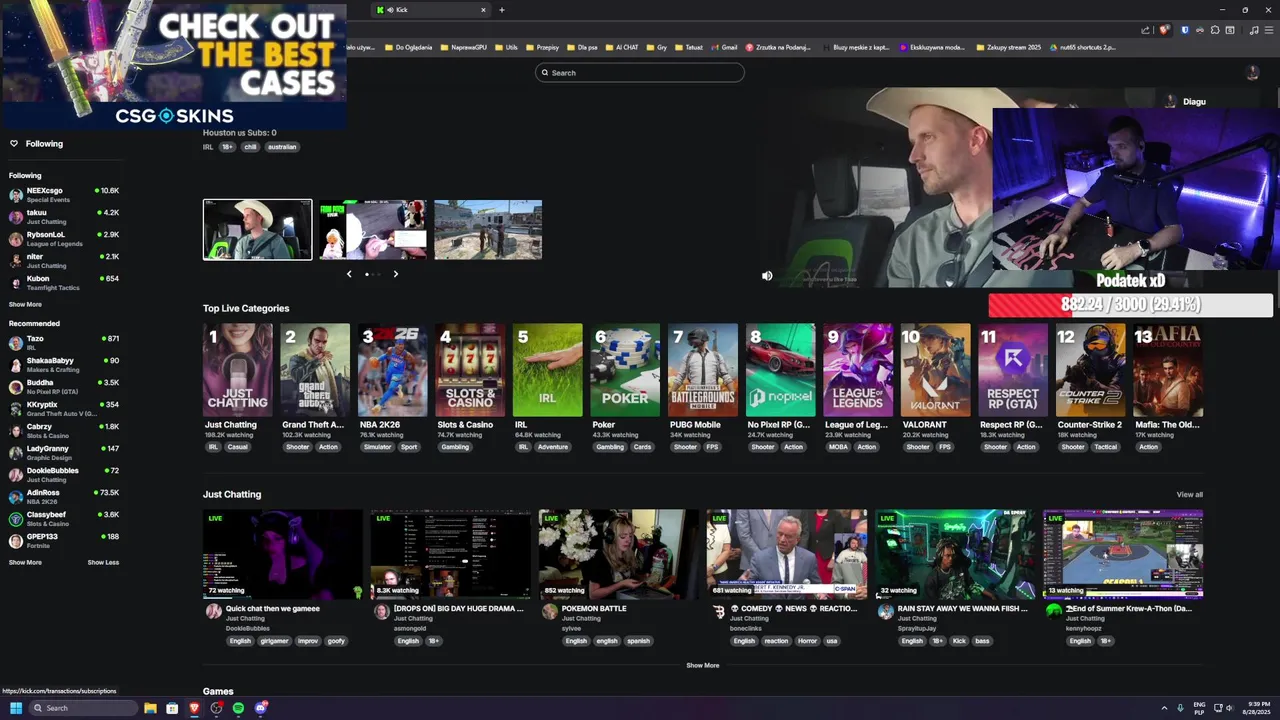
Task: Go to the next featured stream with right arrow
Action: pos(395,274)
